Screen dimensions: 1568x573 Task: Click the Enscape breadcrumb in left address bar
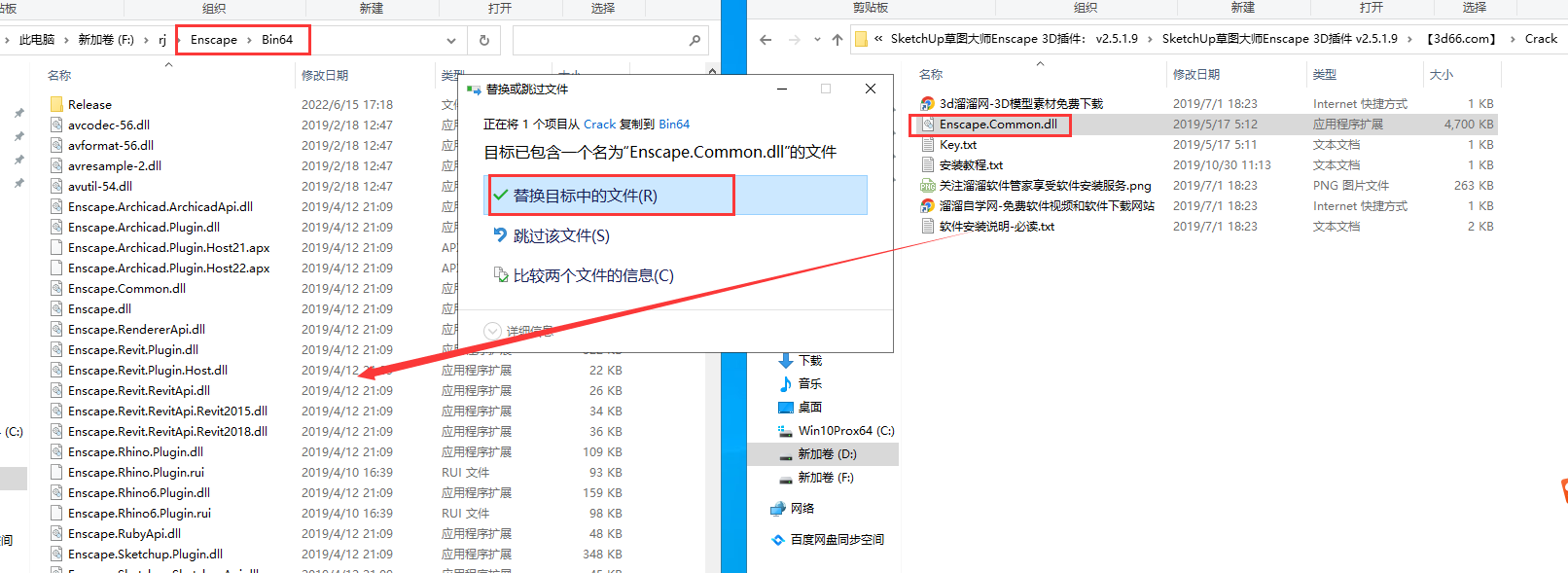[x=214, y=40]
